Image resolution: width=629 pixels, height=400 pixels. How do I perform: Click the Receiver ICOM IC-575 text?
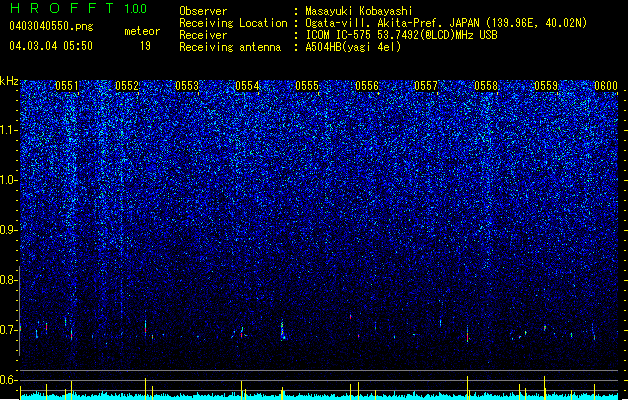pos(401,35)
